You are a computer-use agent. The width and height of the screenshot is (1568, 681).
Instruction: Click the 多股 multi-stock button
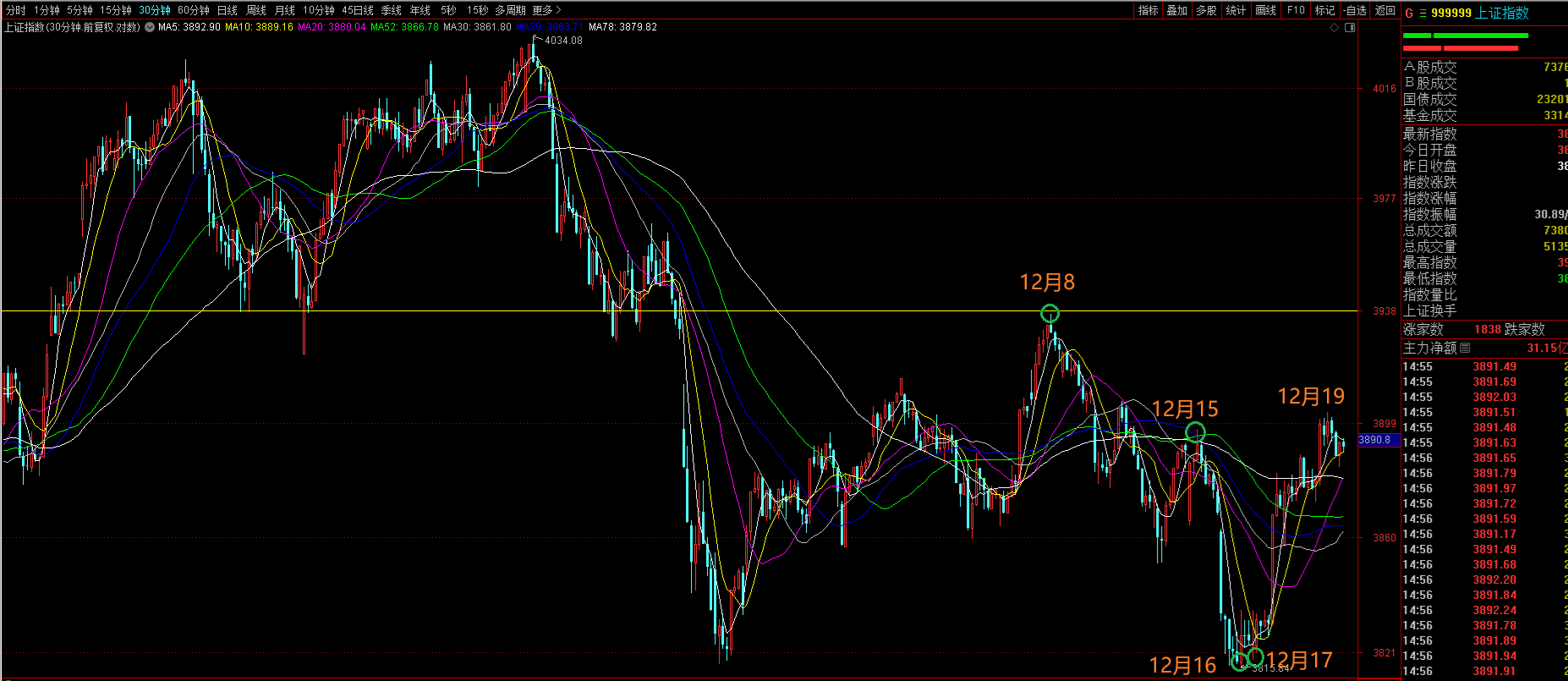click(x=1207, y=10)
